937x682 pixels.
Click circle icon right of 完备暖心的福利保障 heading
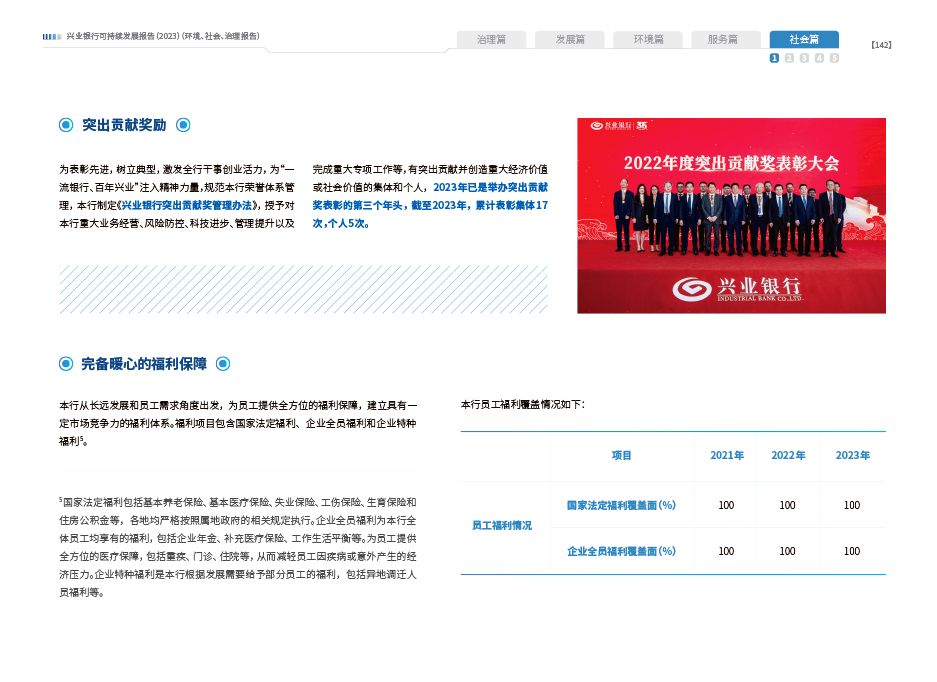223,364
